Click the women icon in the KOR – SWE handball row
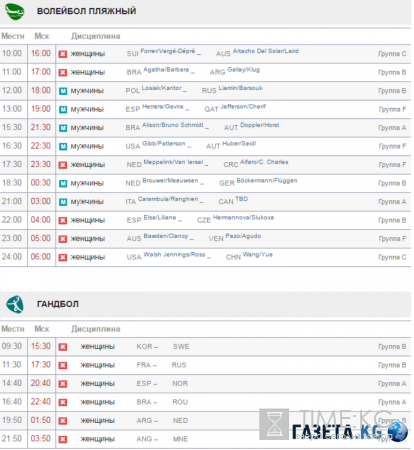This screenshot has width=414, height=450. 63,347
